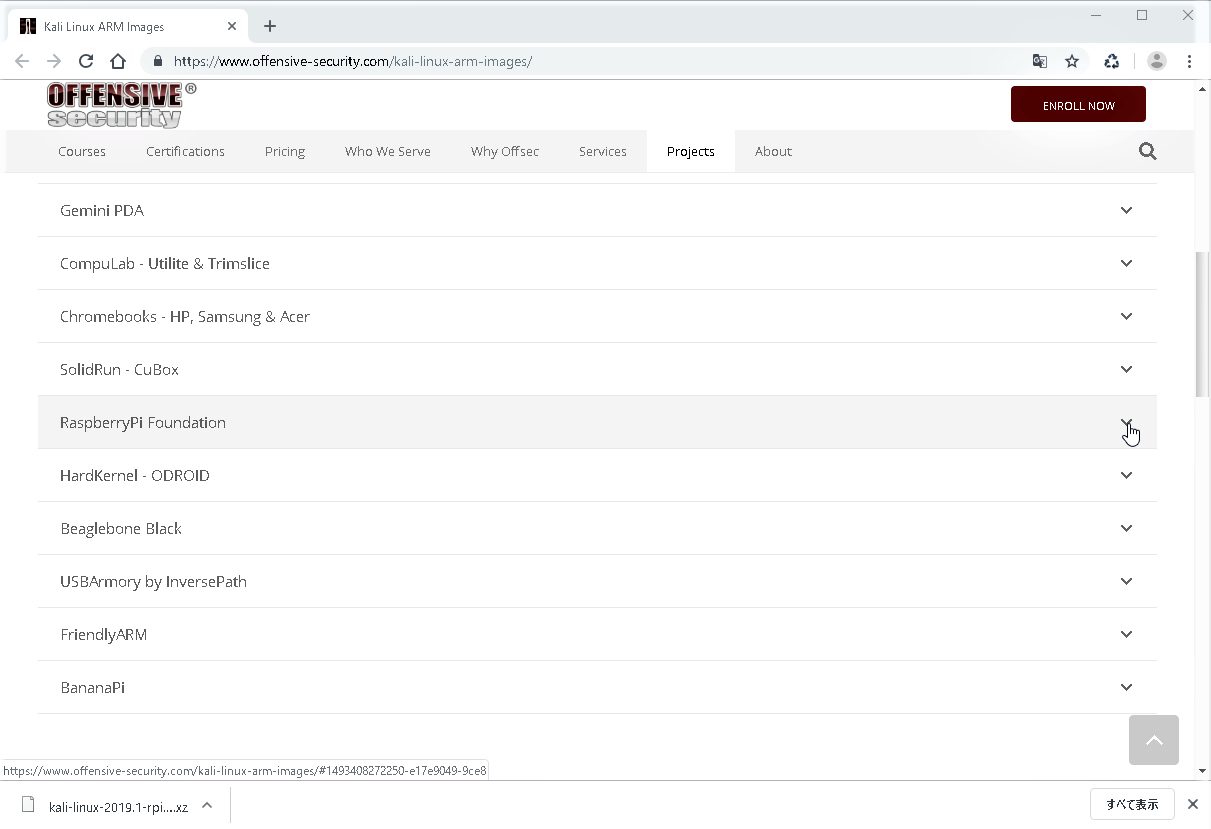Image resolution: width=1211 pixels, height=829 pixels.
Task: Click the site search magnifier icon
Action: pyautogui.click(x=1147, y=151)
